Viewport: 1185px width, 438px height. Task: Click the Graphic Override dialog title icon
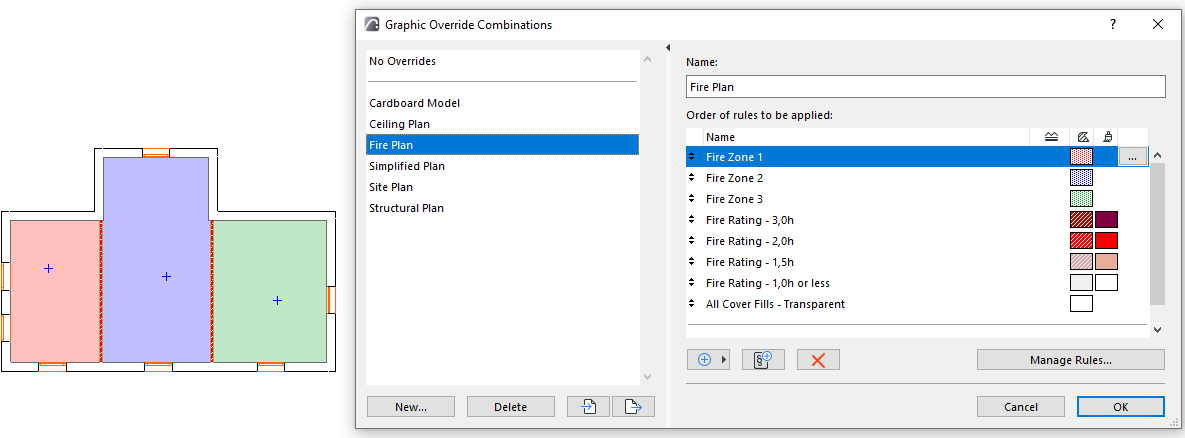(x=373, y=25)
